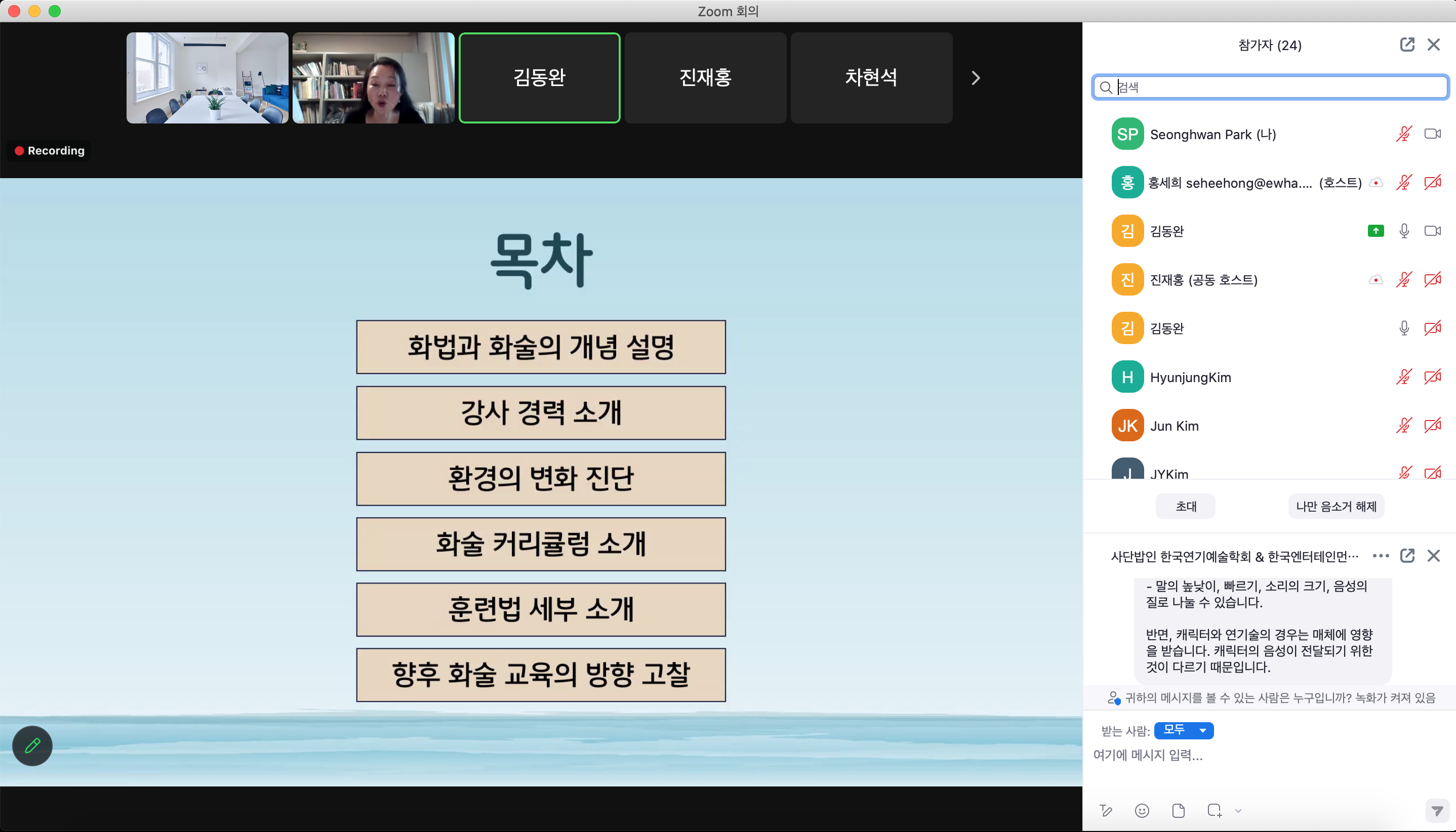
Task: Toggle Seonghwan Park's muted microphone
Action: 1403,134
